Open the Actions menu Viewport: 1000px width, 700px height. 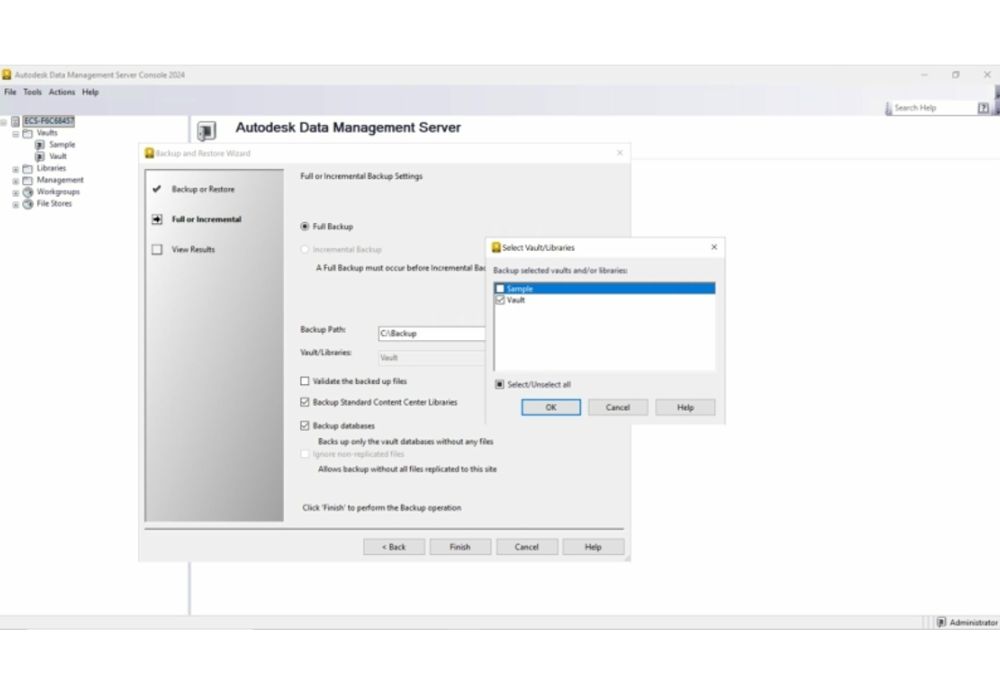61,91
